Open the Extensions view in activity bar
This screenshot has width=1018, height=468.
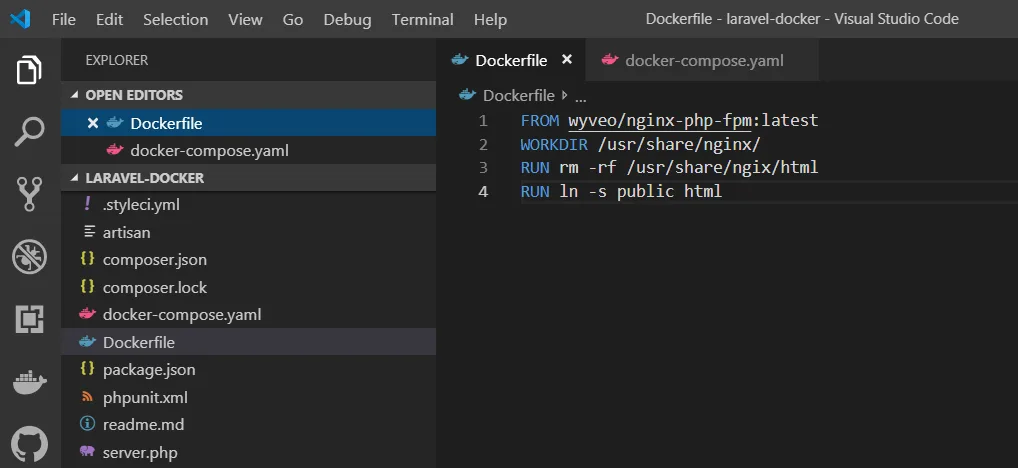tap(29, 319)
